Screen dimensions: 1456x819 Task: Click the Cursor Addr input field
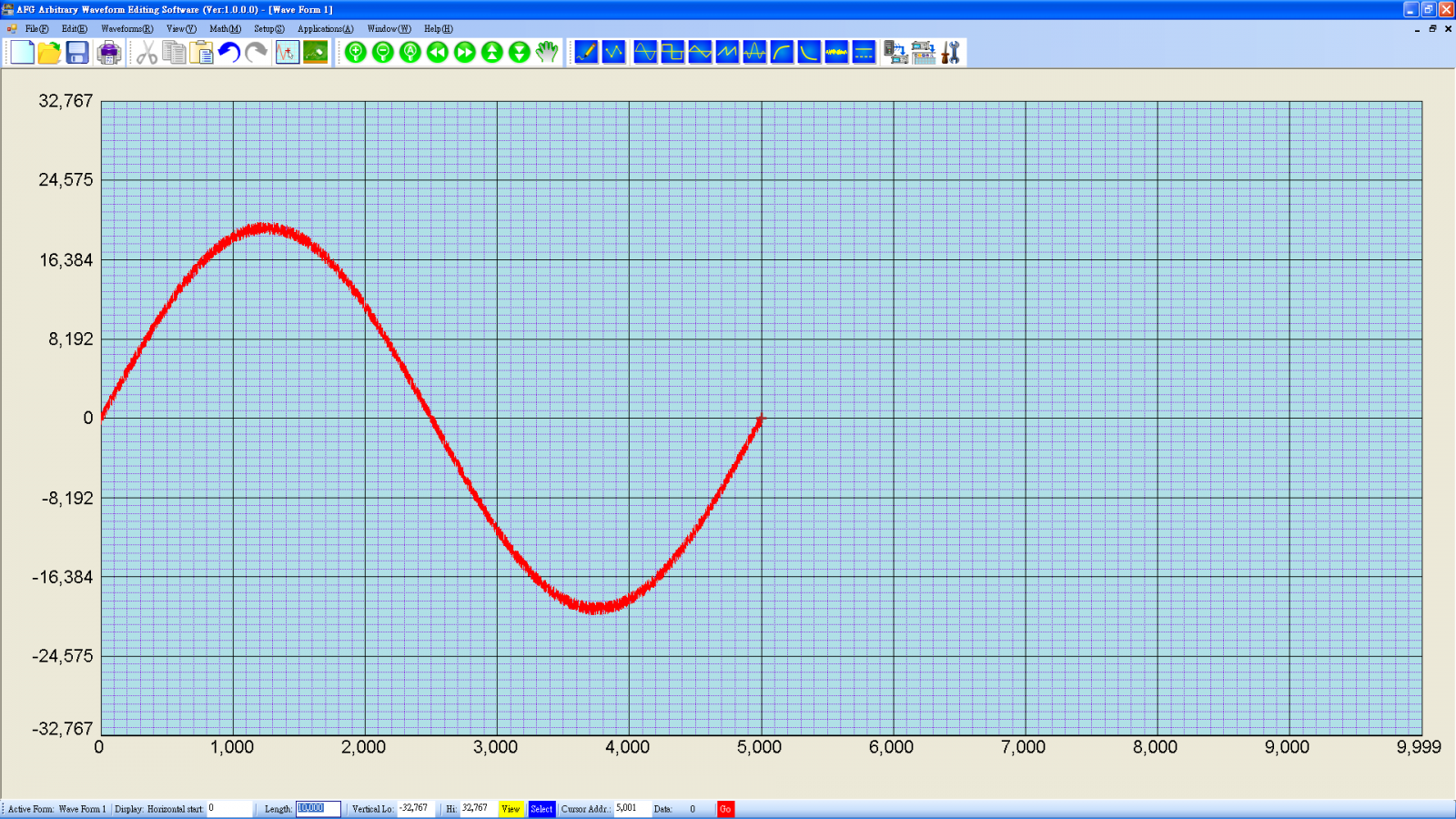pyautogui.click(x=632, y=809)
